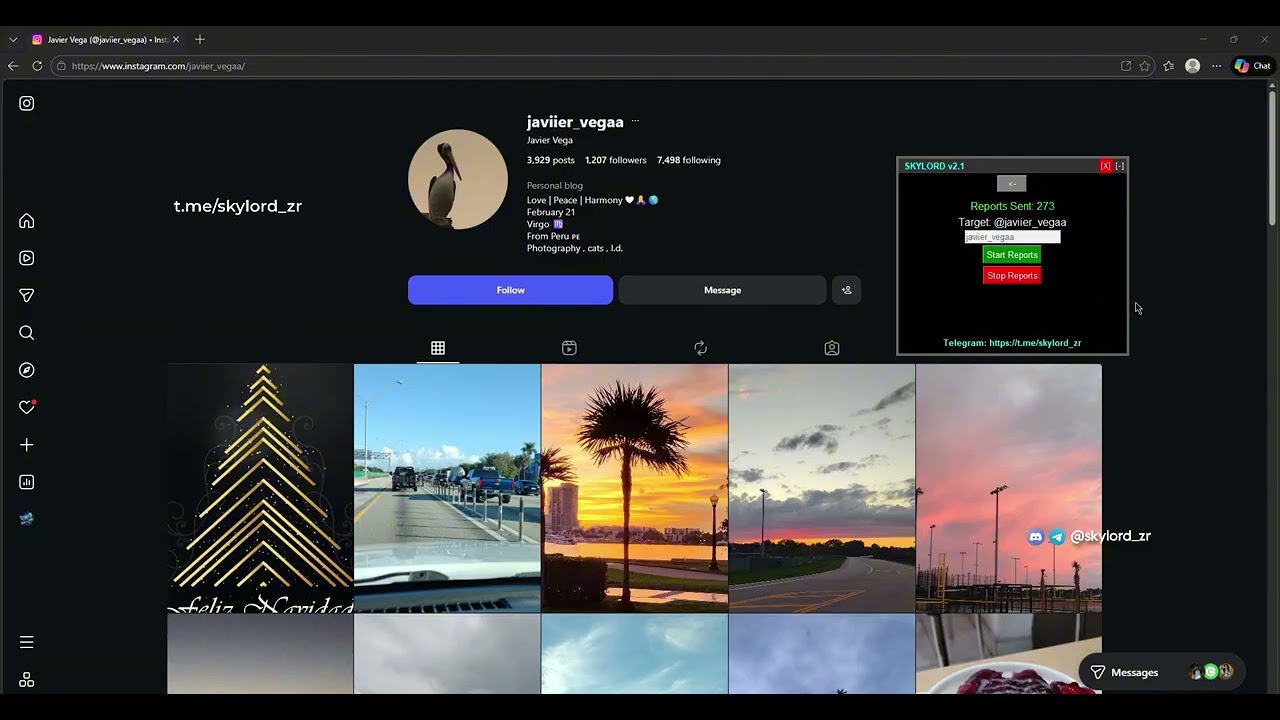This screenshot has height=720, width=1280.
Task: Open the app-available icon in address bar
Action: click(1126, 66)
